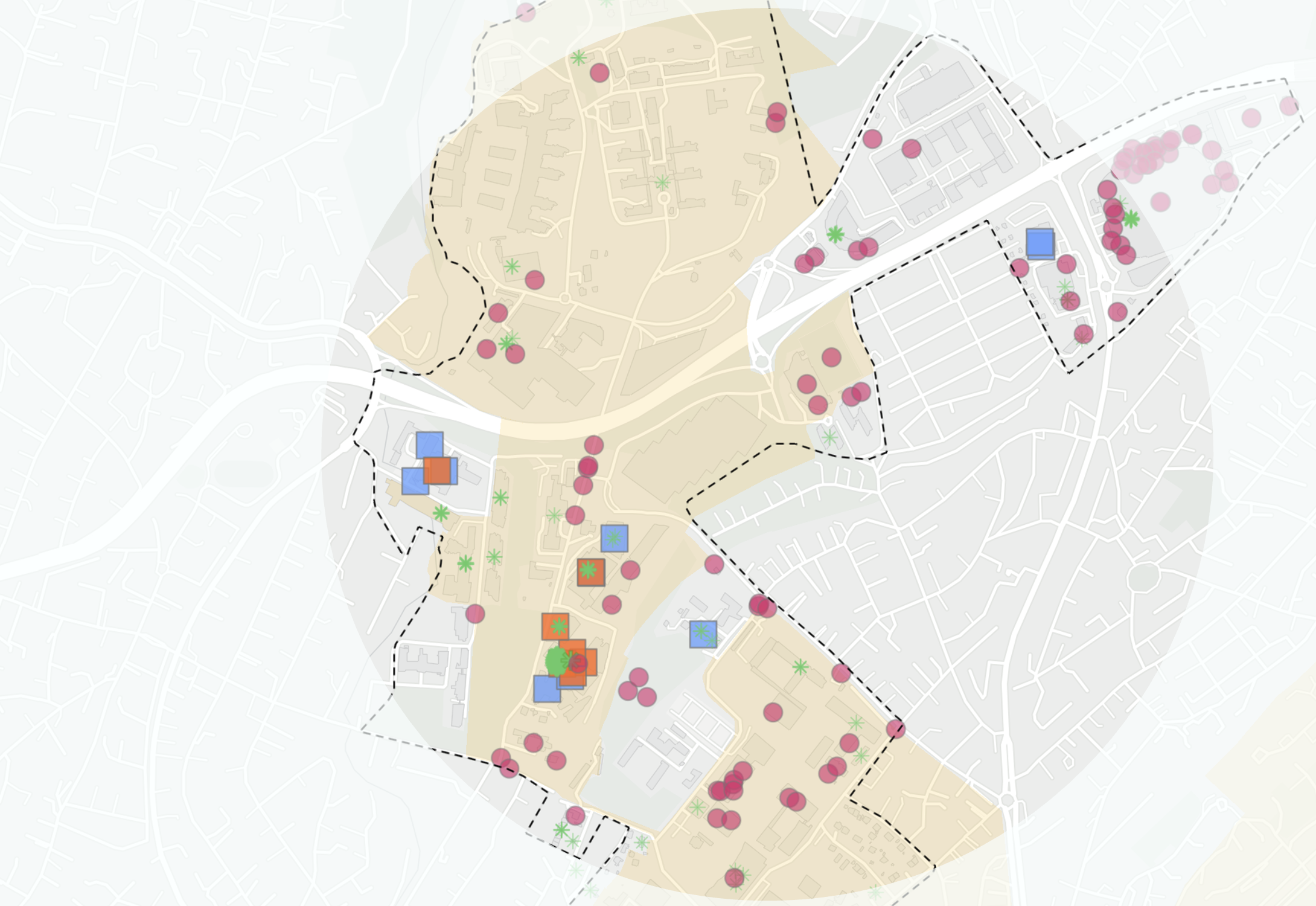Select the faded pink circle at the very top edge of the map

click(526, 12)
